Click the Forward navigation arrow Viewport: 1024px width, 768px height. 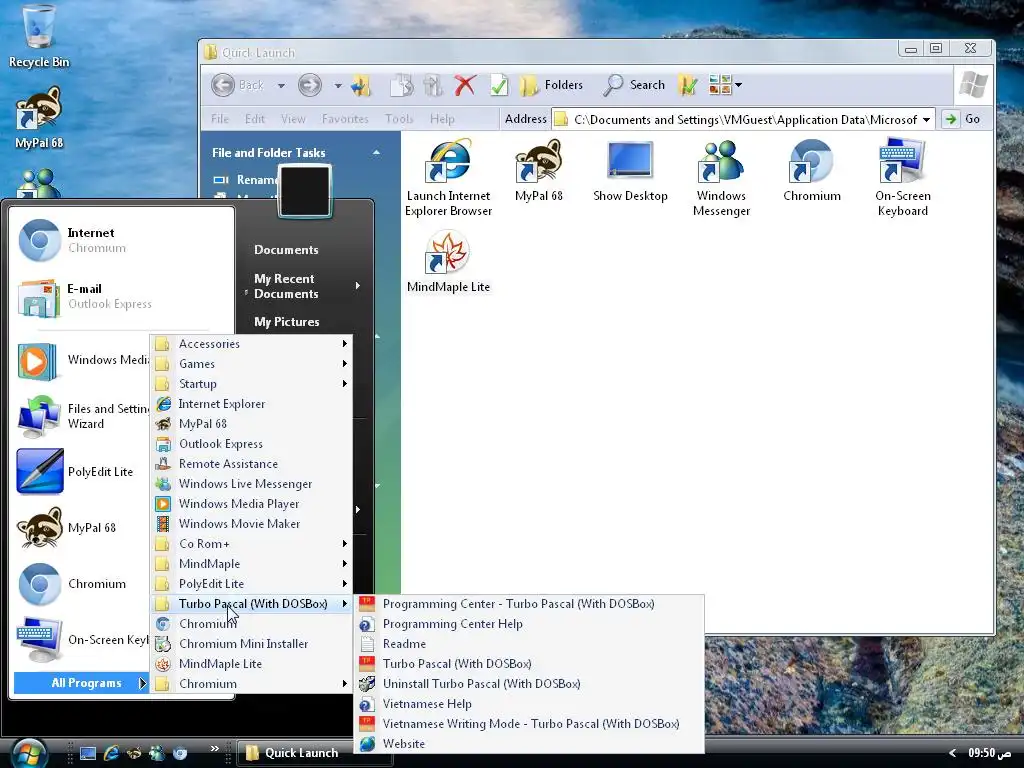310,85
